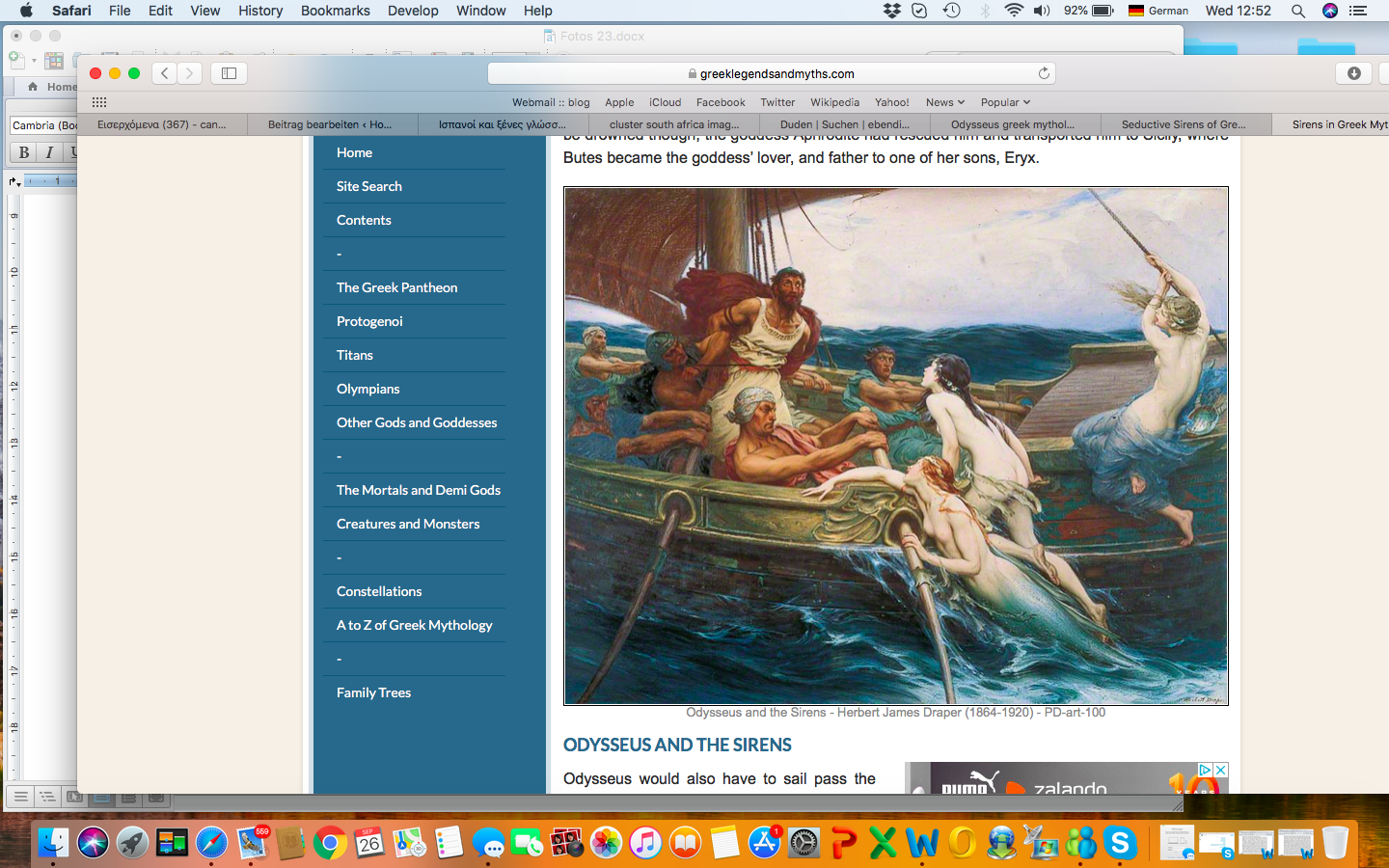
Task: Open Launchpad from the Dock
Action: tap(133, 843)
